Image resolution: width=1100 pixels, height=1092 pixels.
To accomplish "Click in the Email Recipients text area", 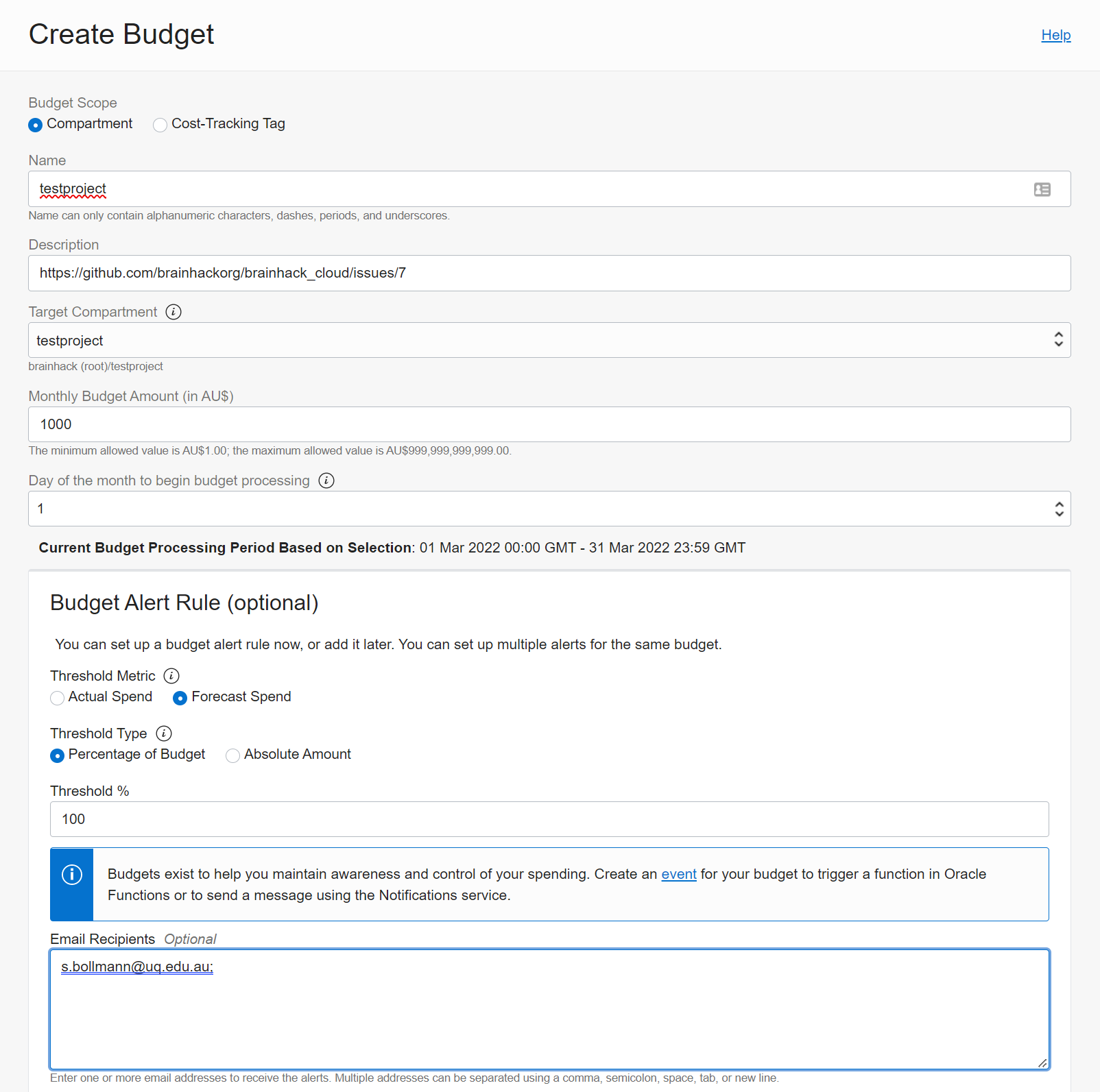I will tap(549, 1009).
